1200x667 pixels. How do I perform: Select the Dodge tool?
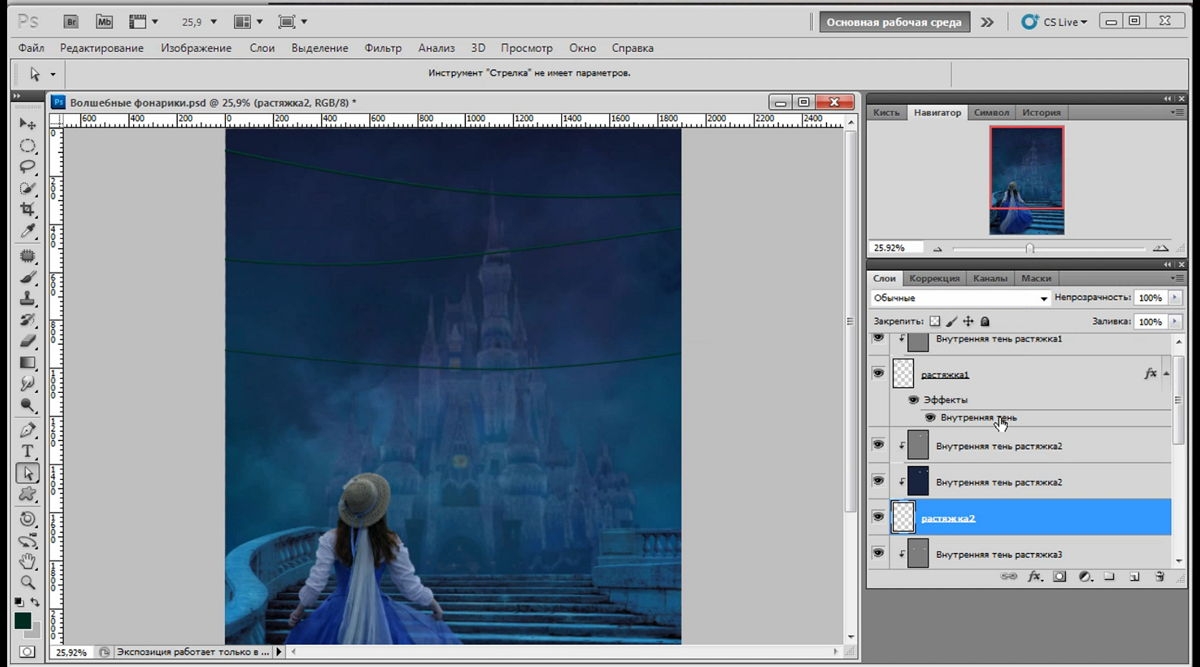point(28,405)
